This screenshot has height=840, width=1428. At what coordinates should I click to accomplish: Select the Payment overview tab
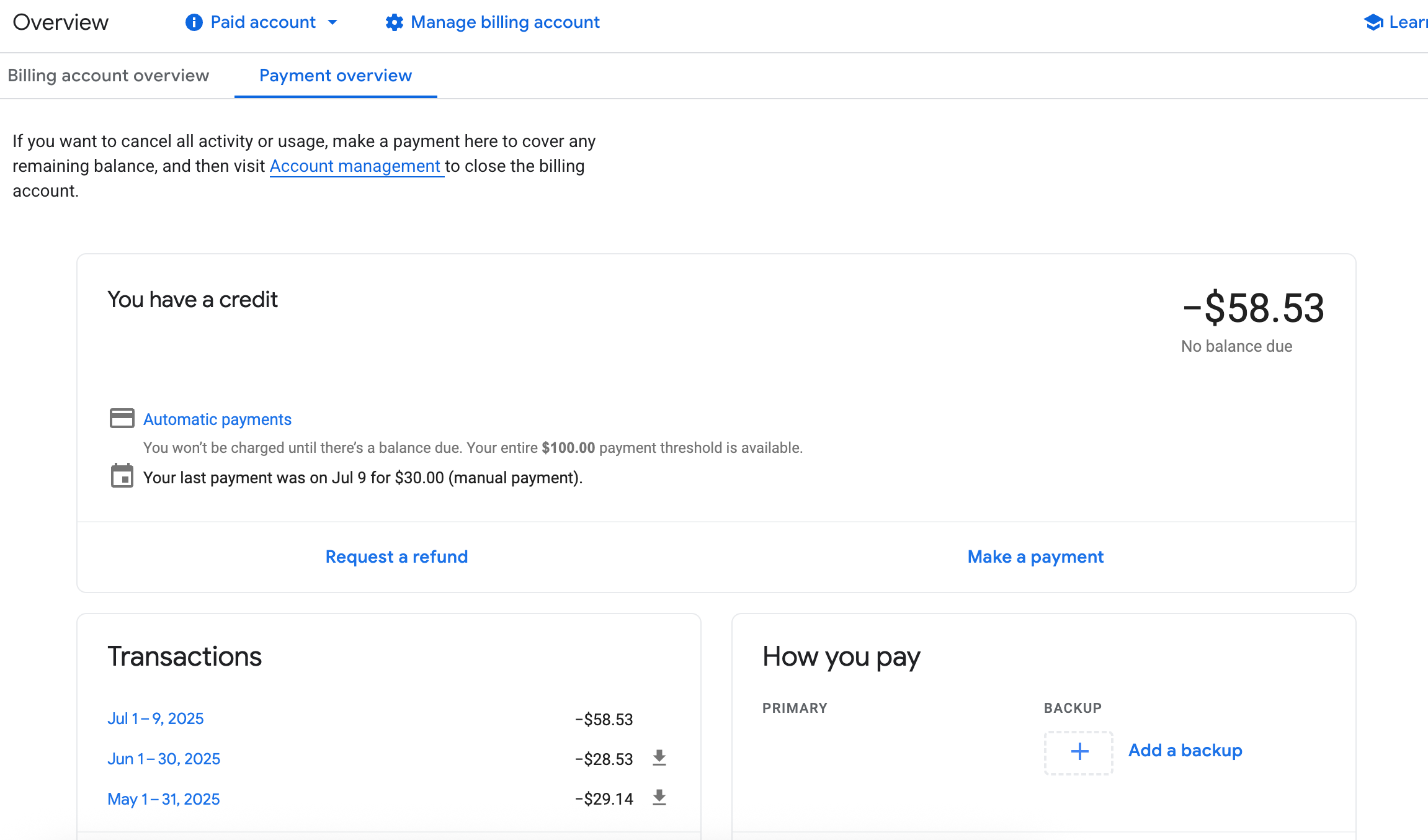point(336,76)
